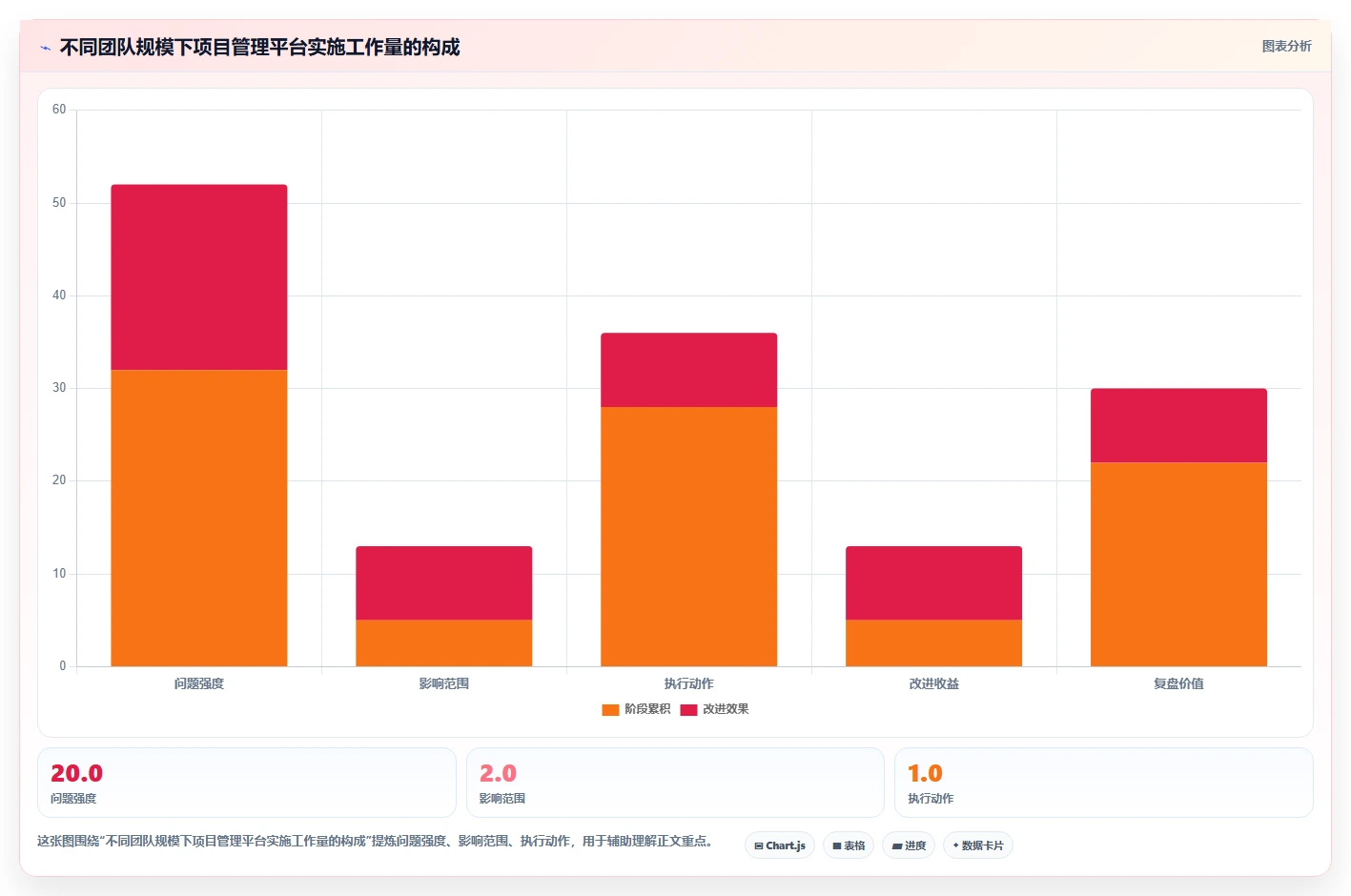This screenshot has width=1351, height=896.
Task: Select the red 改进收益 bar segment
Action: click(934, 583)
